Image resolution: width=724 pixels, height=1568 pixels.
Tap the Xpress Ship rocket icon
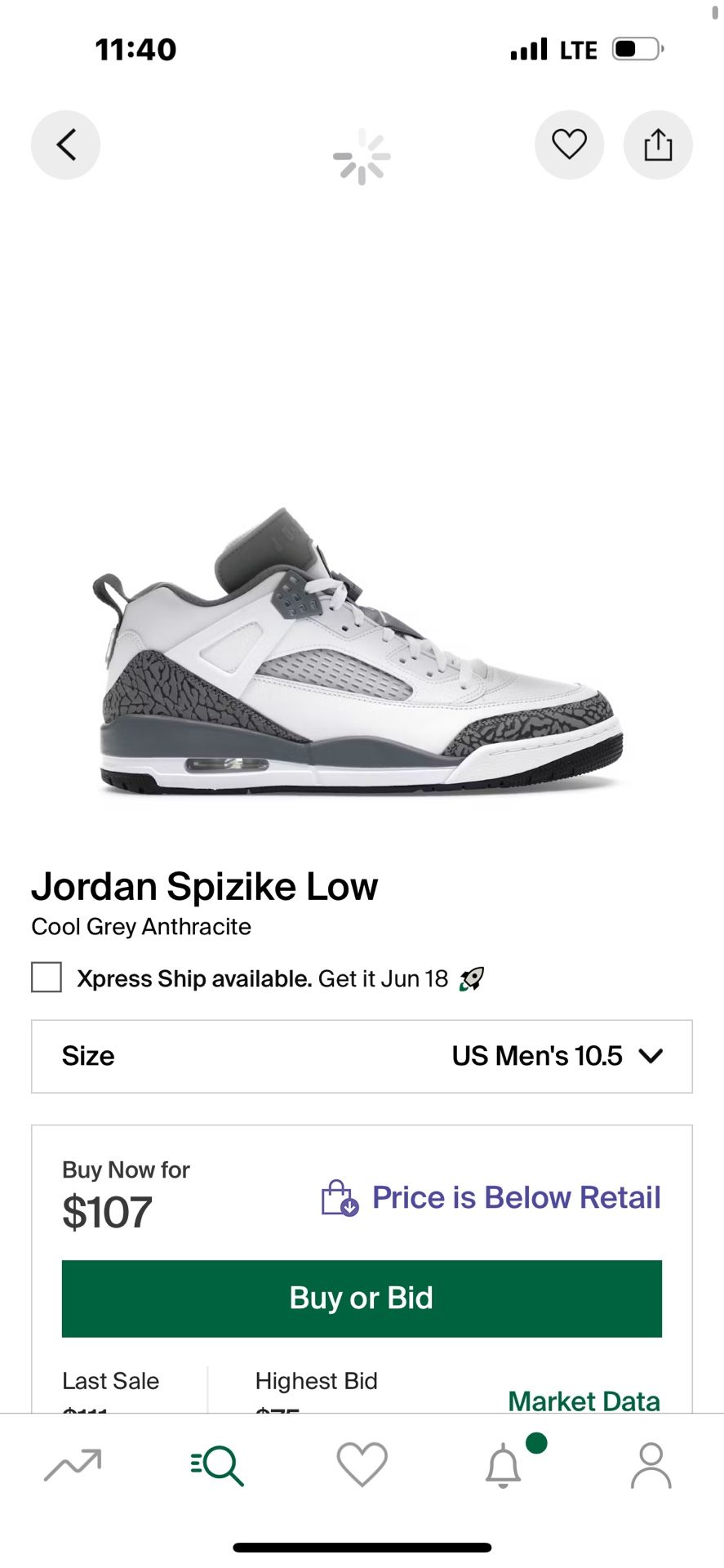click(472, 978)
